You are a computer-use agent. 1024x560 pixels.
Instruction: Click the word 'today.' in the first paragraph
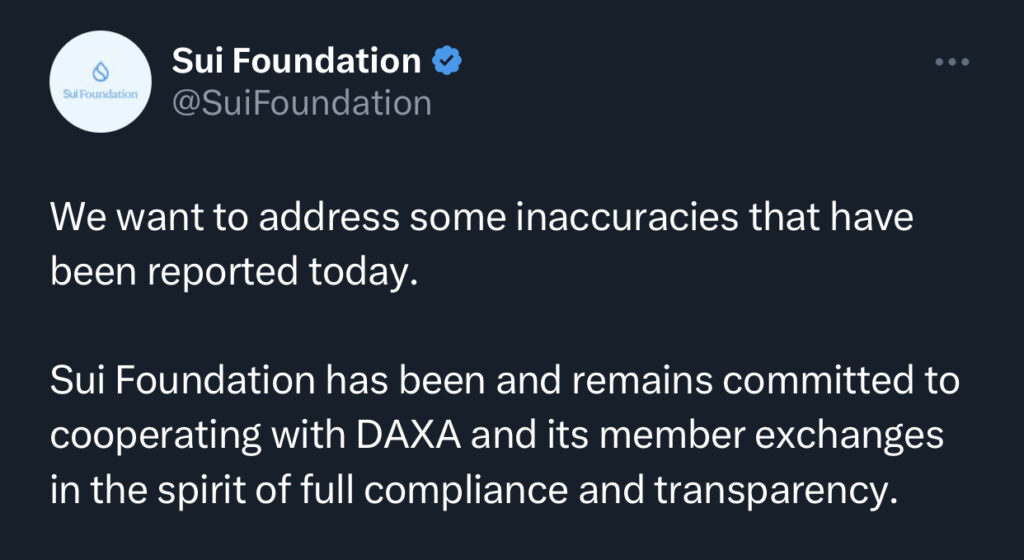[x=363, y=272]
